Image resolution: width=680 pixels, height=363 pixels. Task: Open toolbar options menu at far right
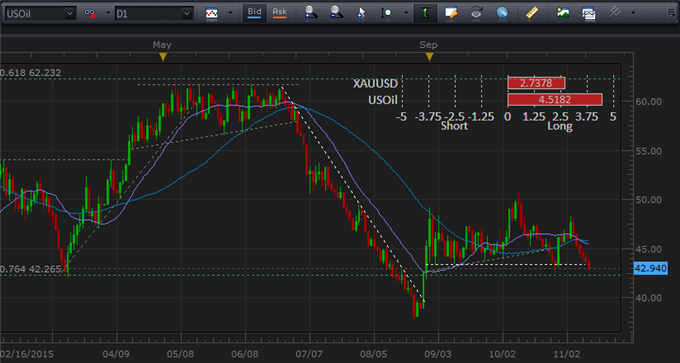pyautogui.click(x=672, y=13)
